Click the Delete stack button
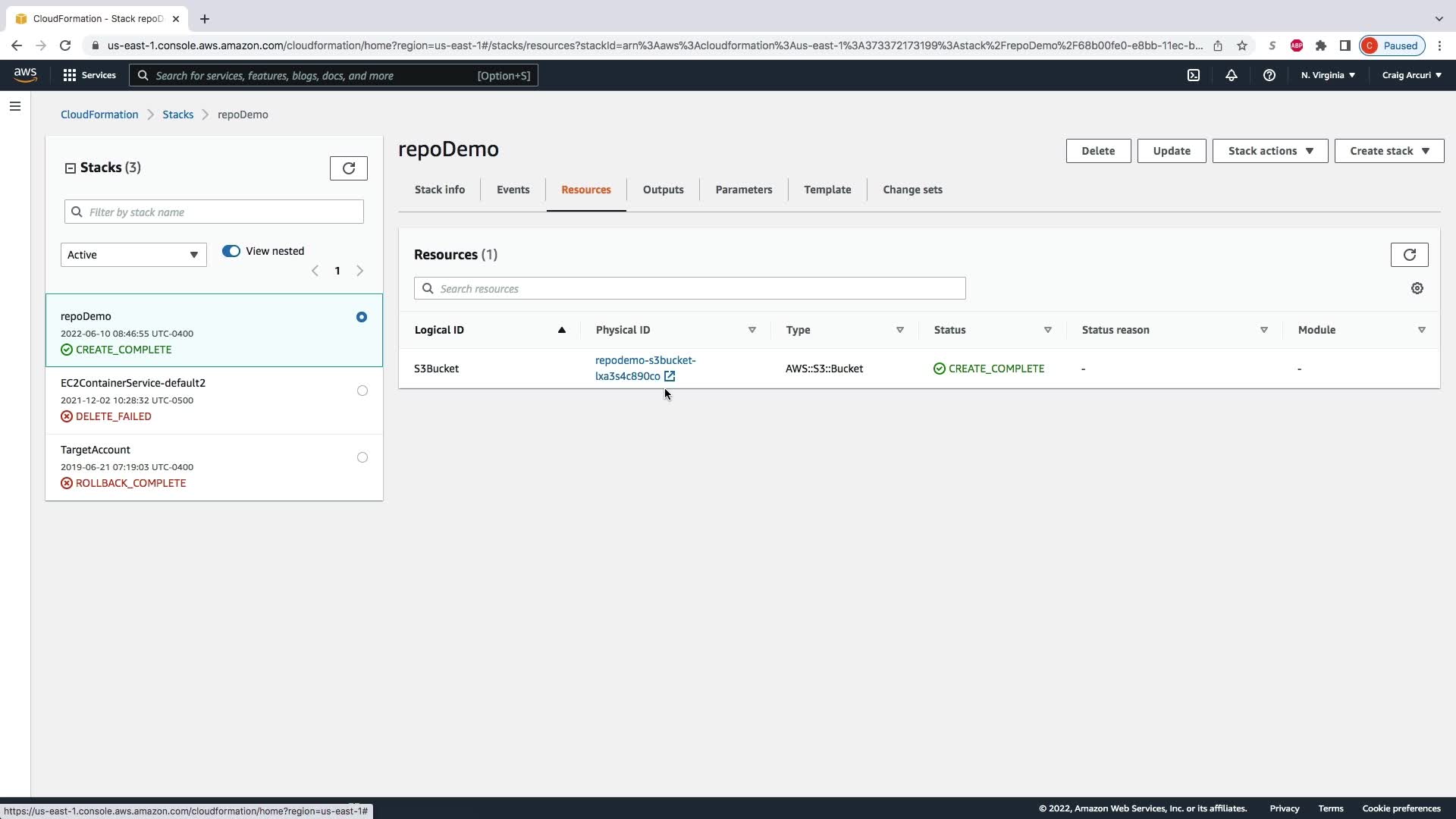 coord(1098,151)
